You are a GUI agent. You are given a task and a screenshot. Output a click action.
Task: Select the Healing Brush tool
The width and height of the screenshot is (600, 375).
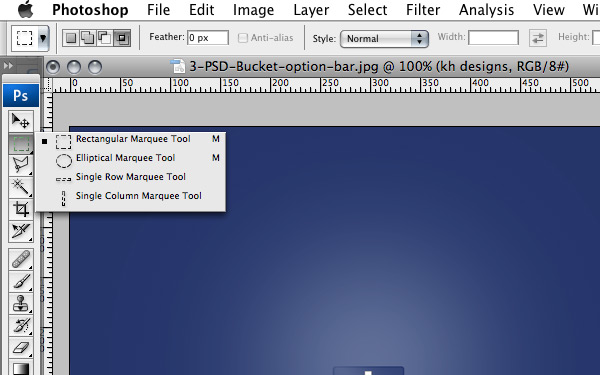21,259
